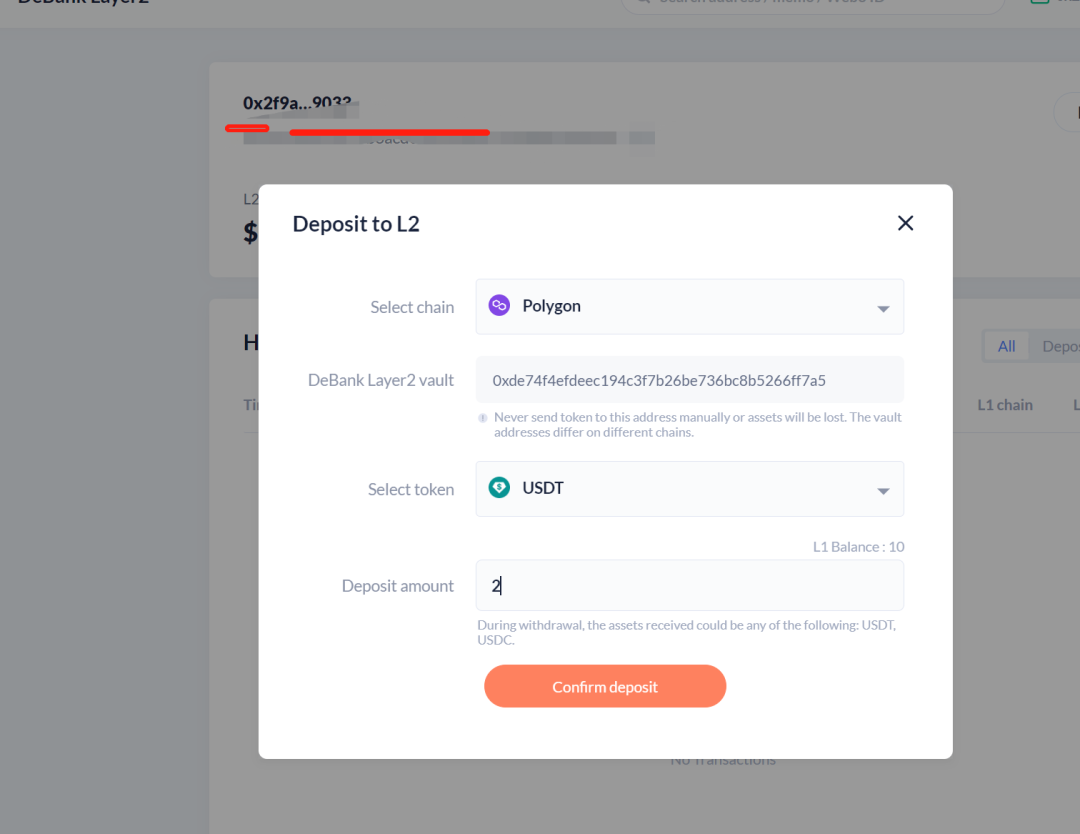Expand the Select token dropdown arrow
1080x834 pixels.
pyautogui.click(x=883, y=490)
